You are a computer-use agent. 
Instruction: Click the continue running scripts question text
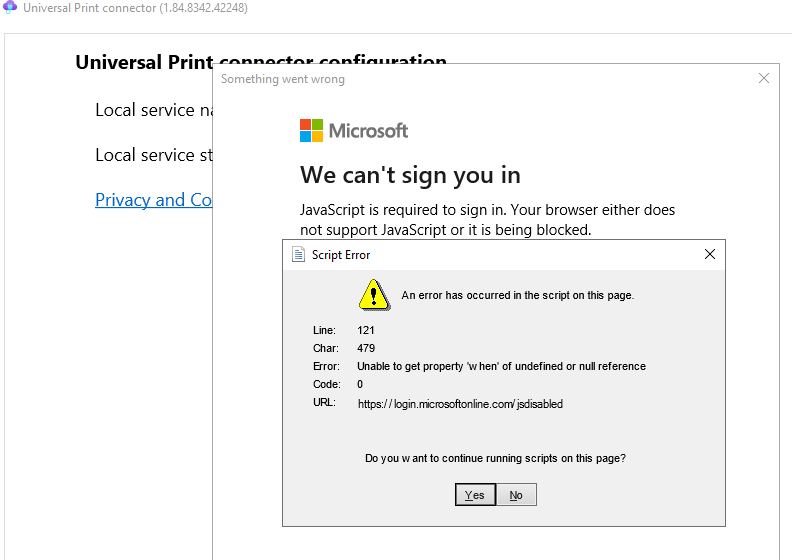click(495, 458)
